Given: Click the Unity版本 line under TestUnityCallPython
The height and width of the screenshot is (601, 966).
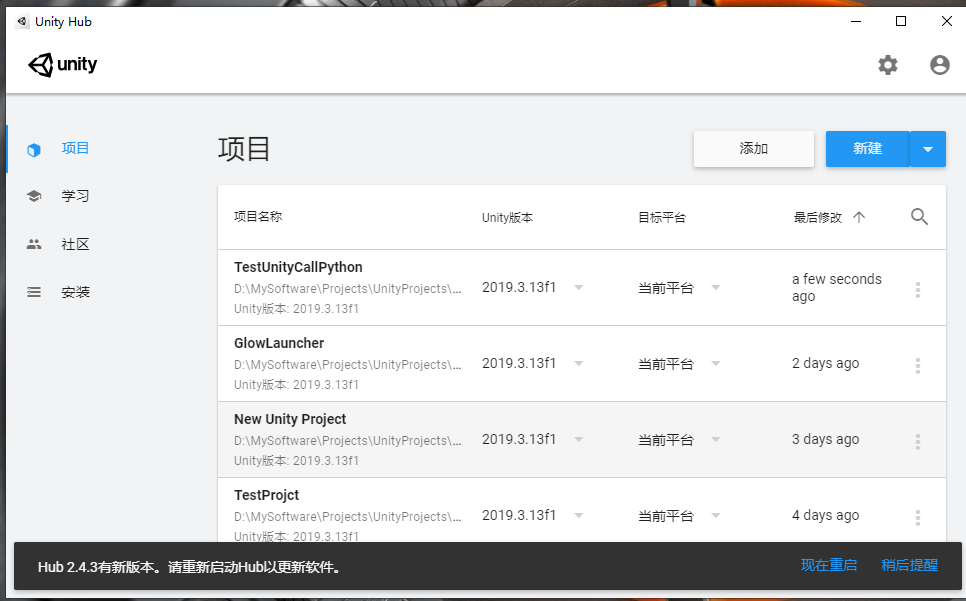Looking at the screenshot, I should (296, 309).
